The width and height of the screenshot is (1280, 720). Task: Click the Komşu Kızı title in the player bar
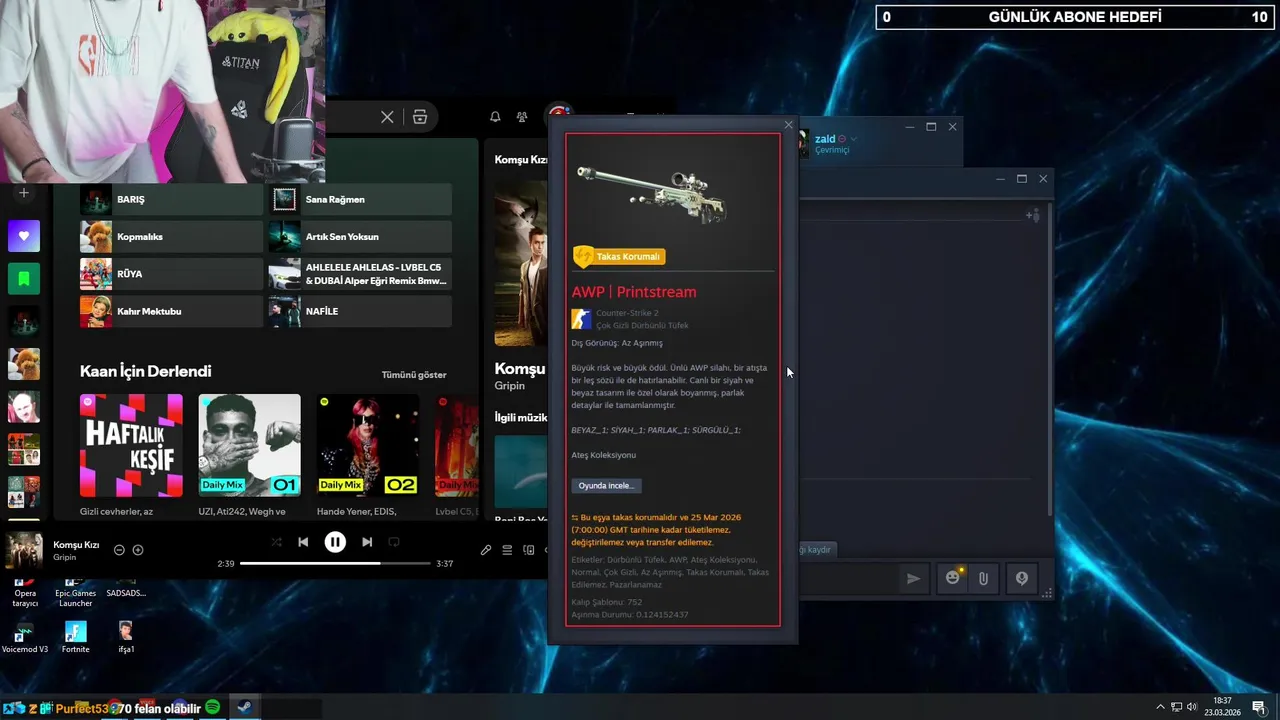click(x=76, y=545)
